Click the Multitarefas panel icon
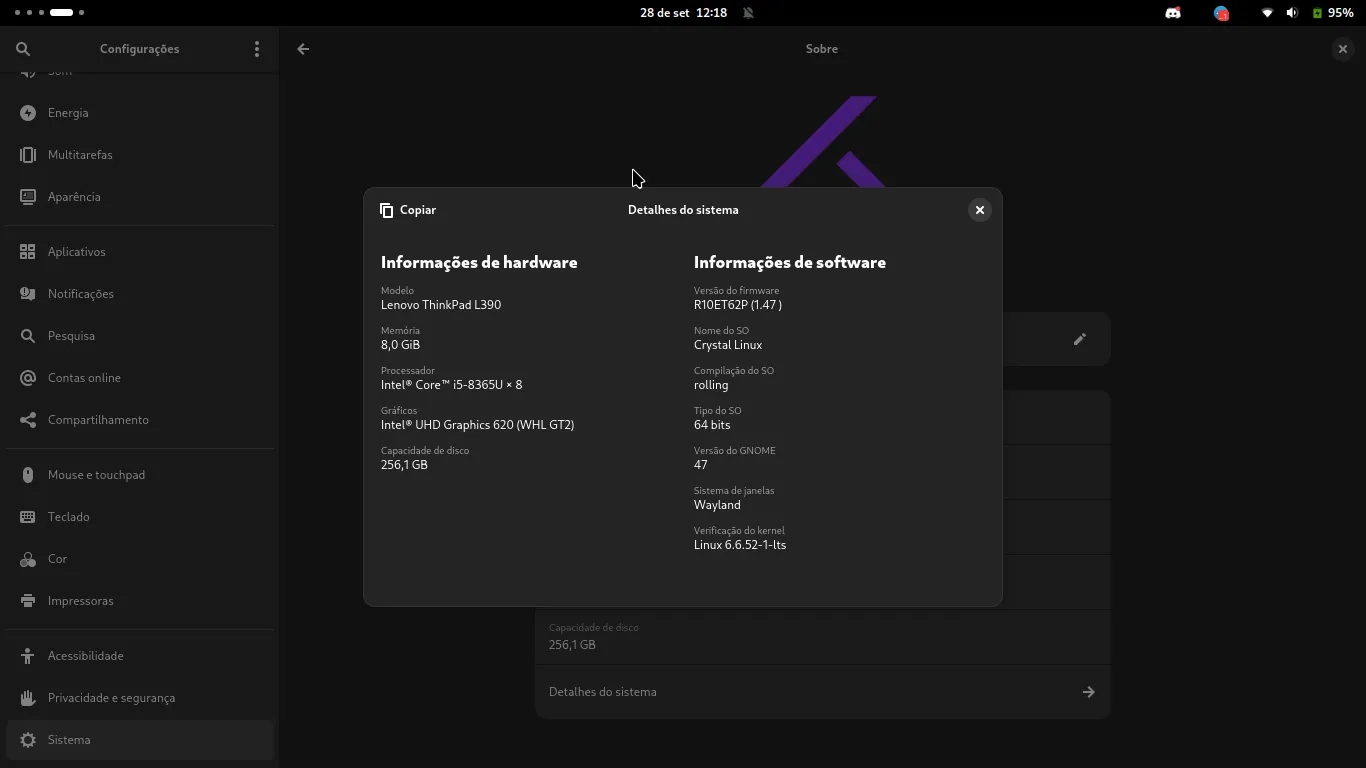 28,155
